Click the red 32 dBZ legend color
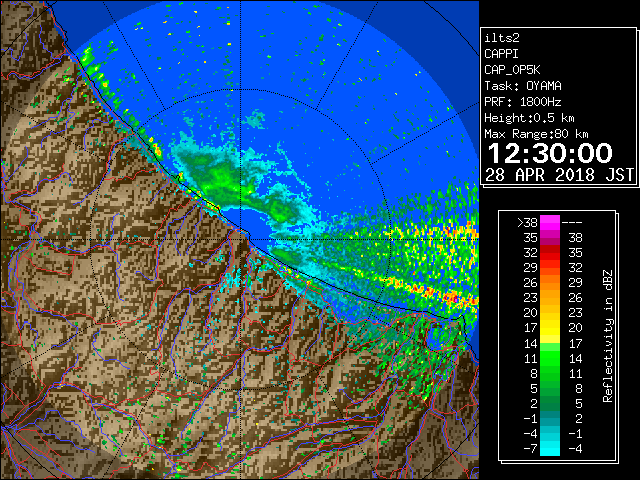The width and height of the screenshot is (640, 480). [x=550, y=253]
